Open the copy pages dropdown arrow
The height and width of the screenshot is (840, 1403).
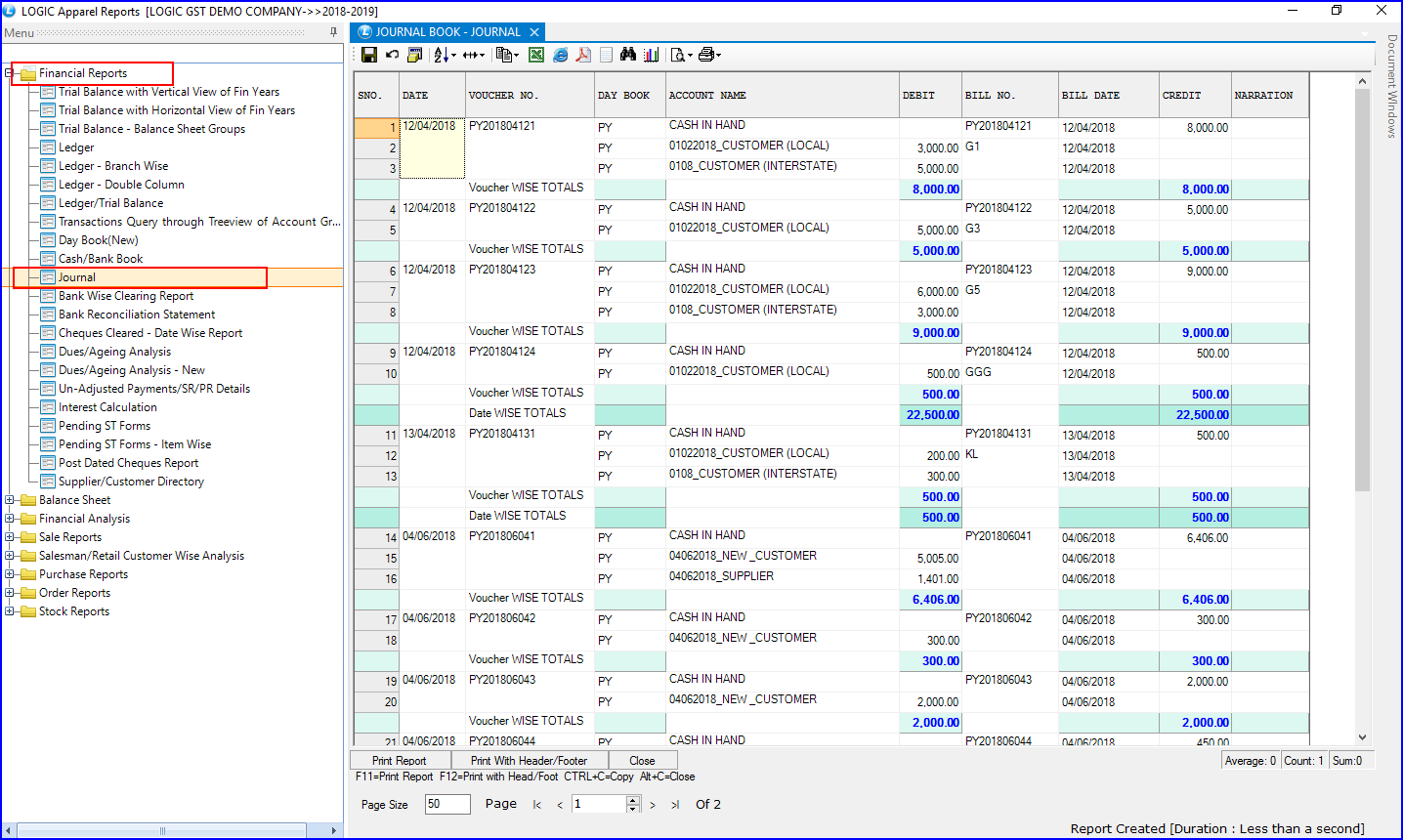[x=516, y=56]
